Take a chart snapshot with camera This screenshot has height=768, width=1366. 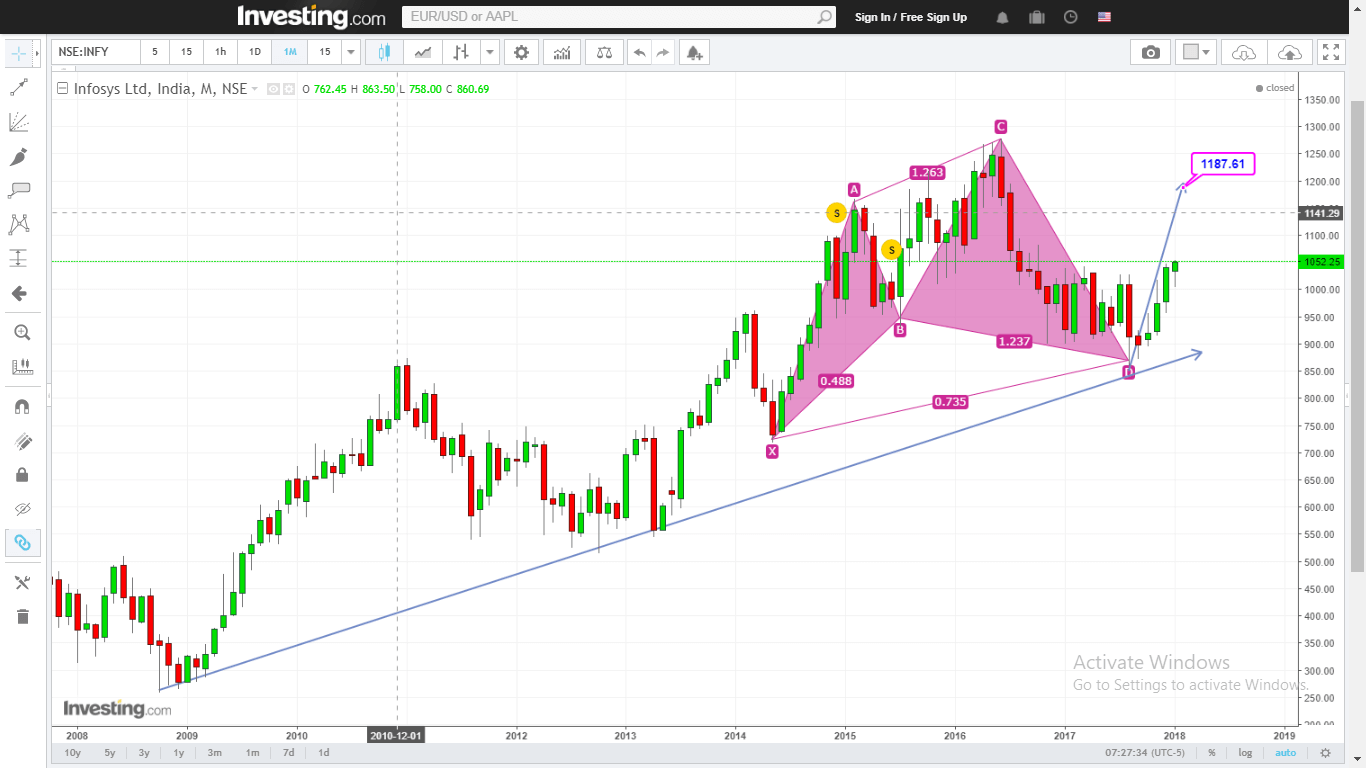[x=1151, y=52]
